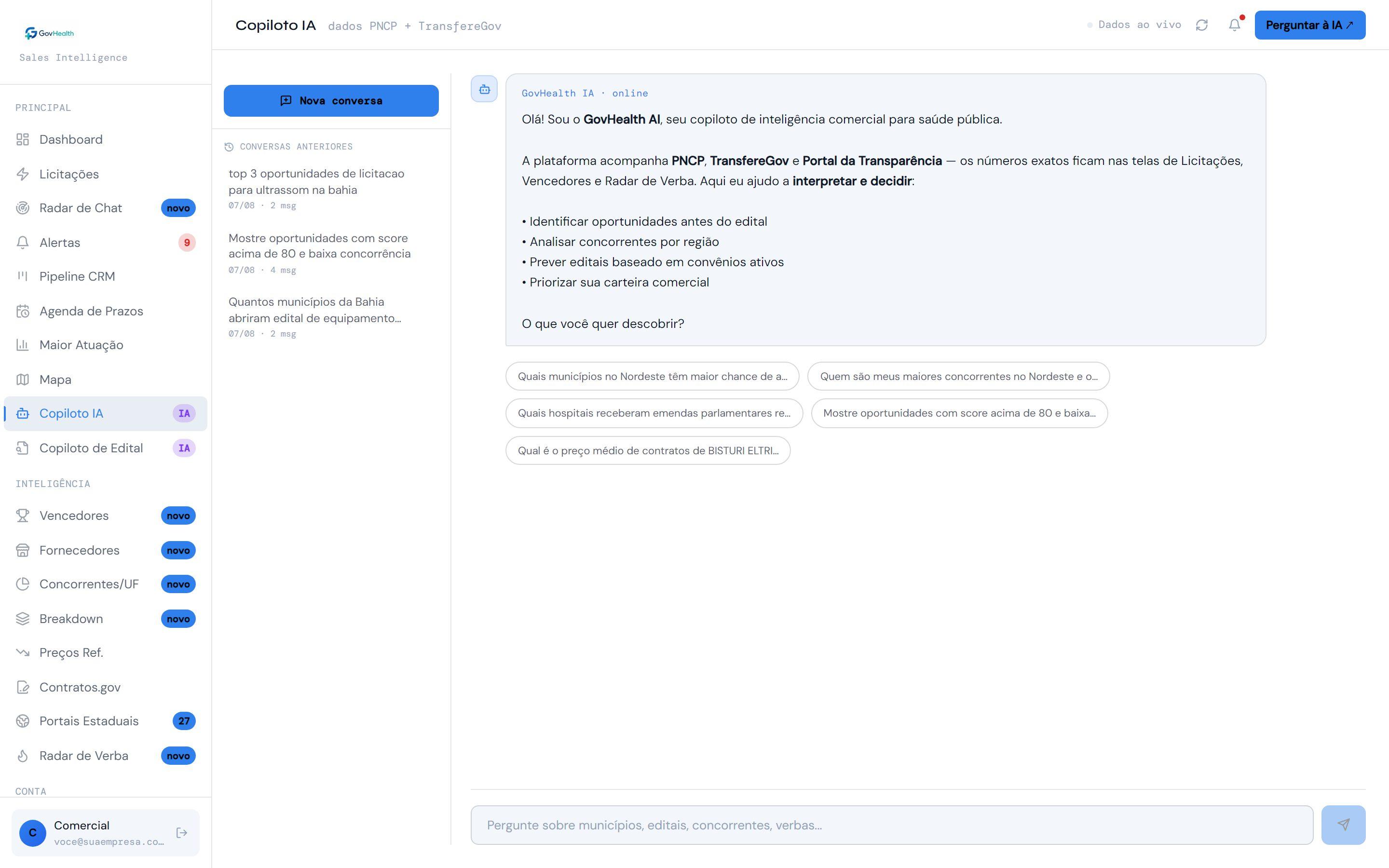This screenshot has height=868, width=1389.
Task: Click the chat message input field
Action: point(891,825)
